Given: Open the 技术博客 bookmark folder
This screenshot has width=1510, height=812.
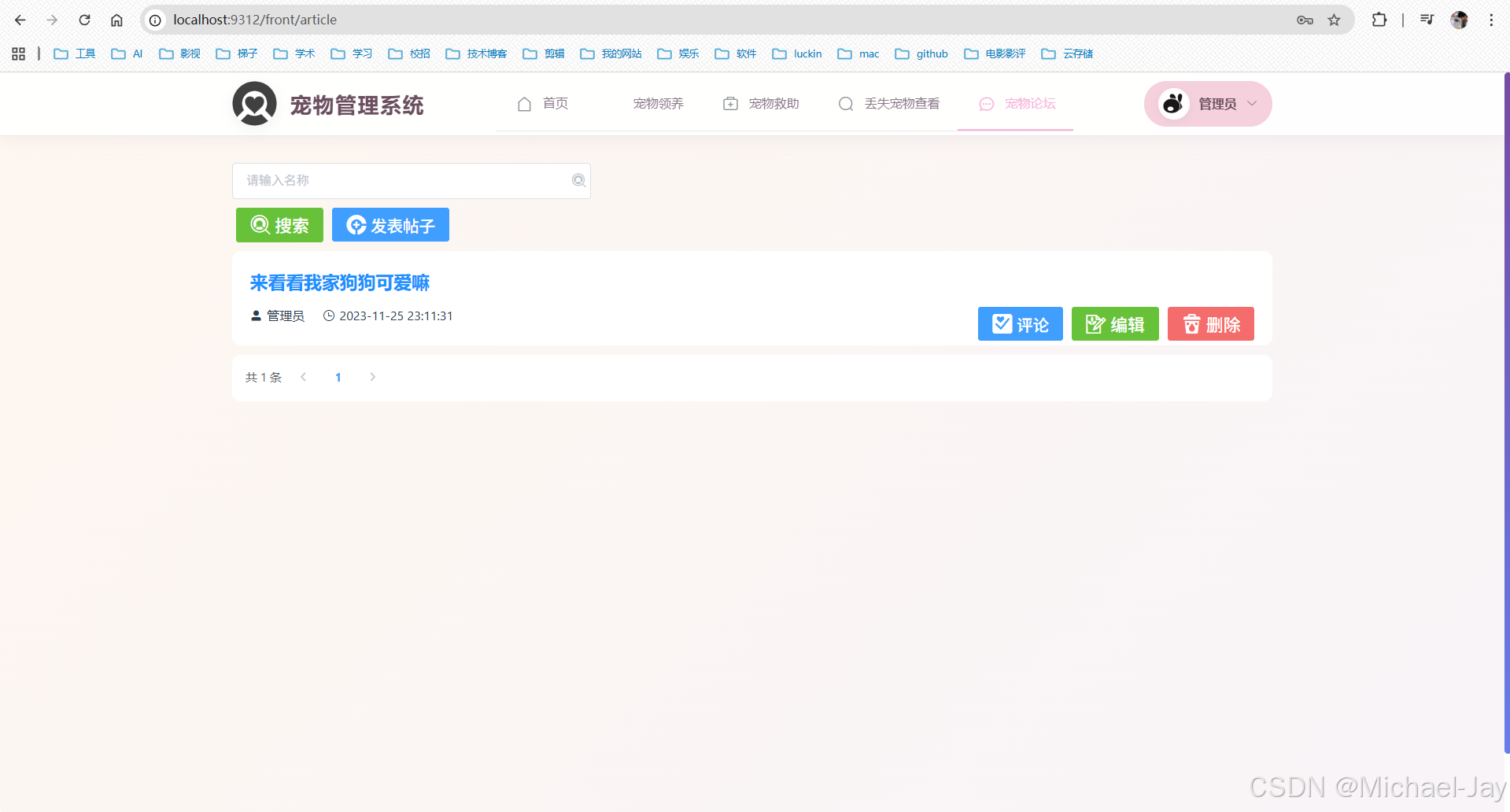Looking at the screenshot, I should click(476, 54).
